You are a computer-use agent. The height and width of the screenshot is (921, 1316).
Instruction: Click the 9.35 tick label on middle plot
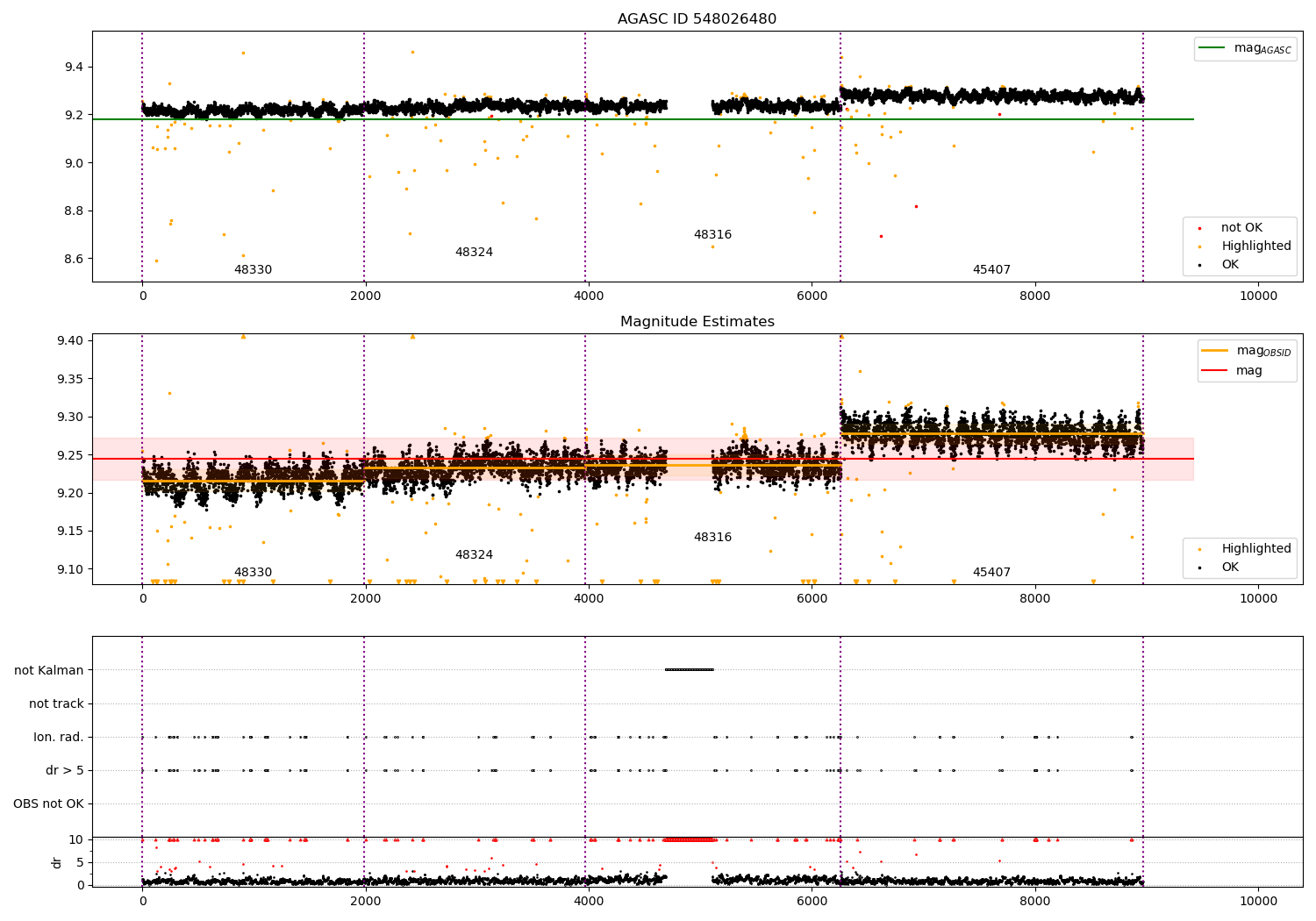(70, 379)
